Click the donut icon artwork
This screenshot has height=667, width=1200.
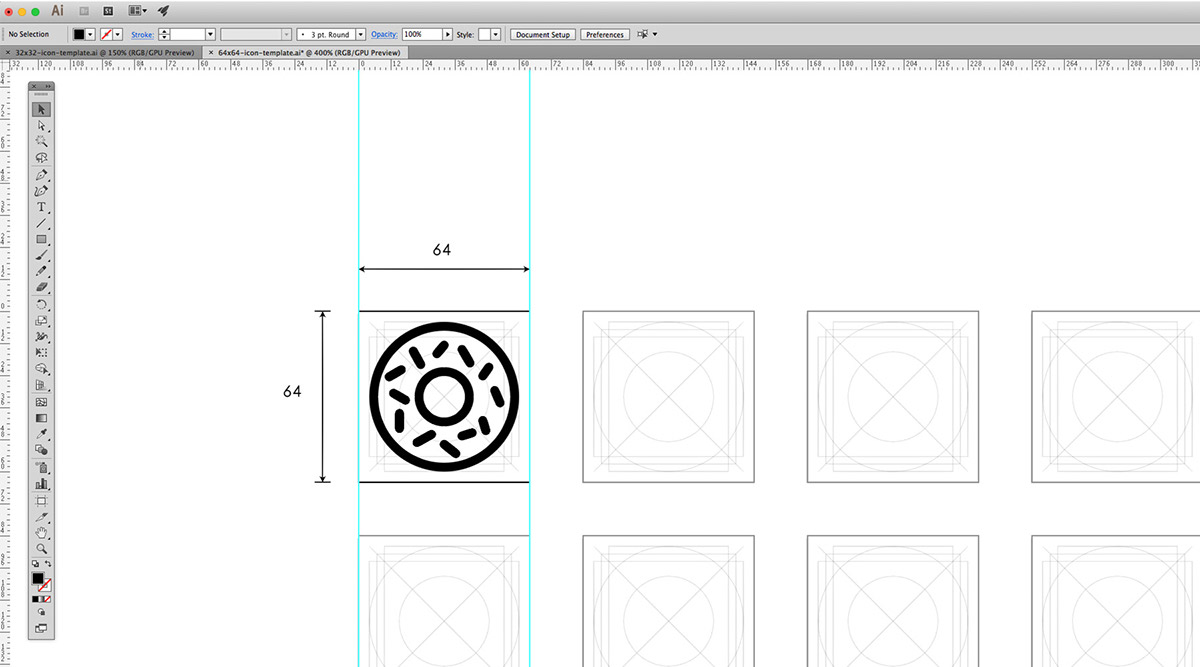pos(444,397)
